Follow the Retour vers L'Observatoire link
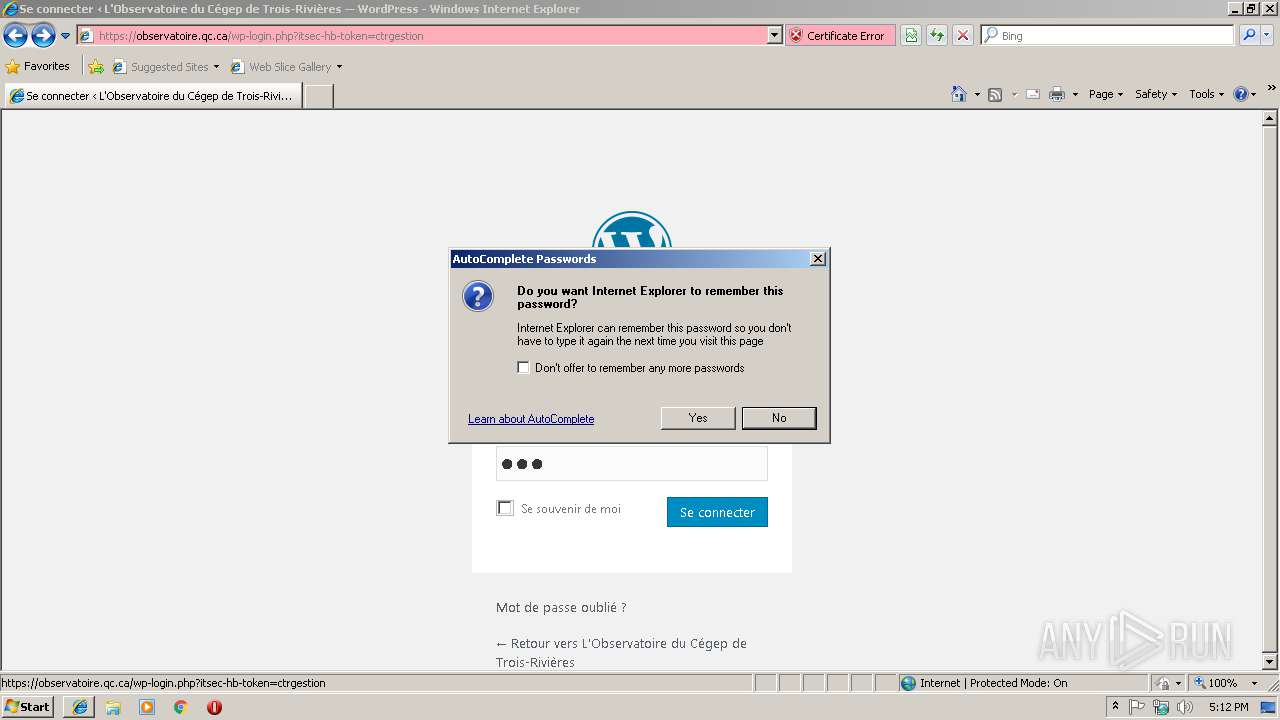Image resolution: width=1280 pixels, height=720 pixels. point(621,653)
